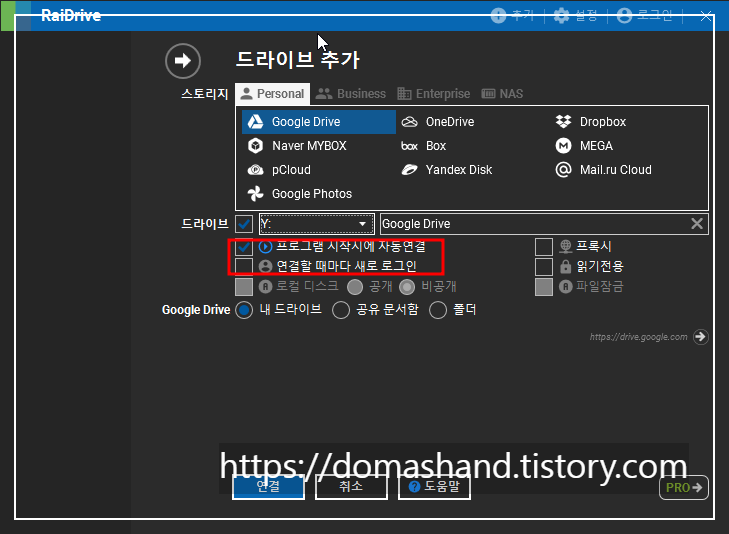
Task: Select Google Photos storage
Action: click(300, 194)
